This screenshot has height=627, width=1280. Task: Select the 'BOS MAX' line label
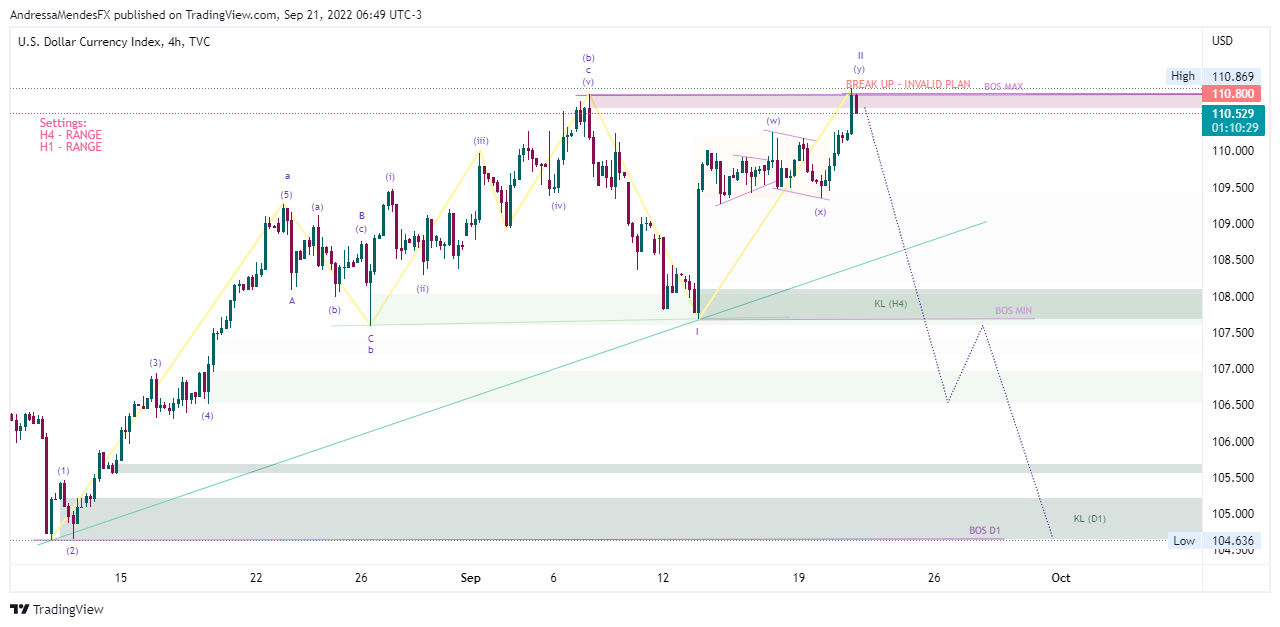coord(1003,87)
